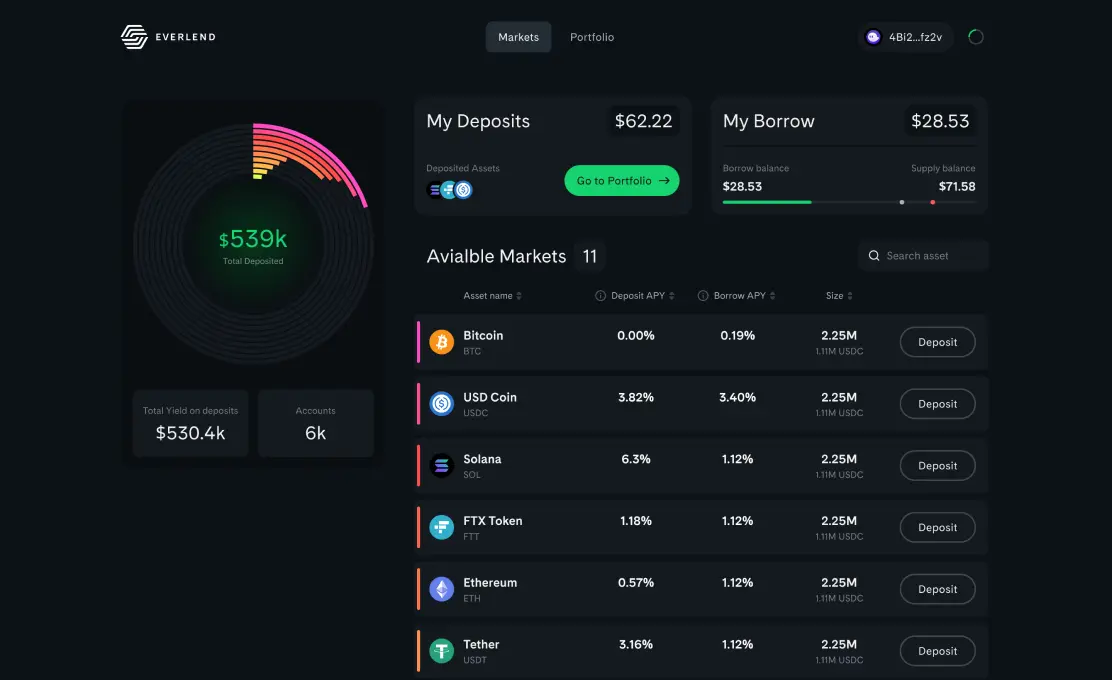Deposit into the Ethereum market
The width and height of the screenshot is (1112, 680).
pos(938,589)
